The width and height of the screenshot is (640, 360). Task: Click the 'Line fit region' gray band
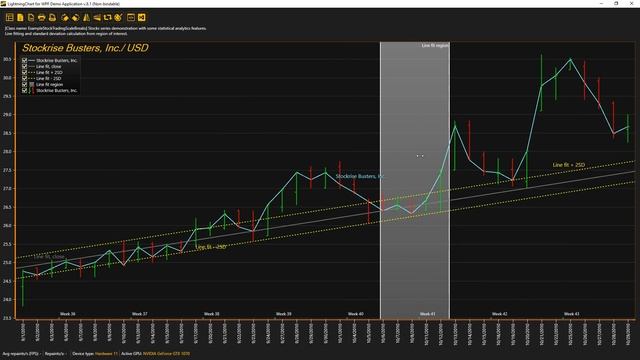click(415, 180)
